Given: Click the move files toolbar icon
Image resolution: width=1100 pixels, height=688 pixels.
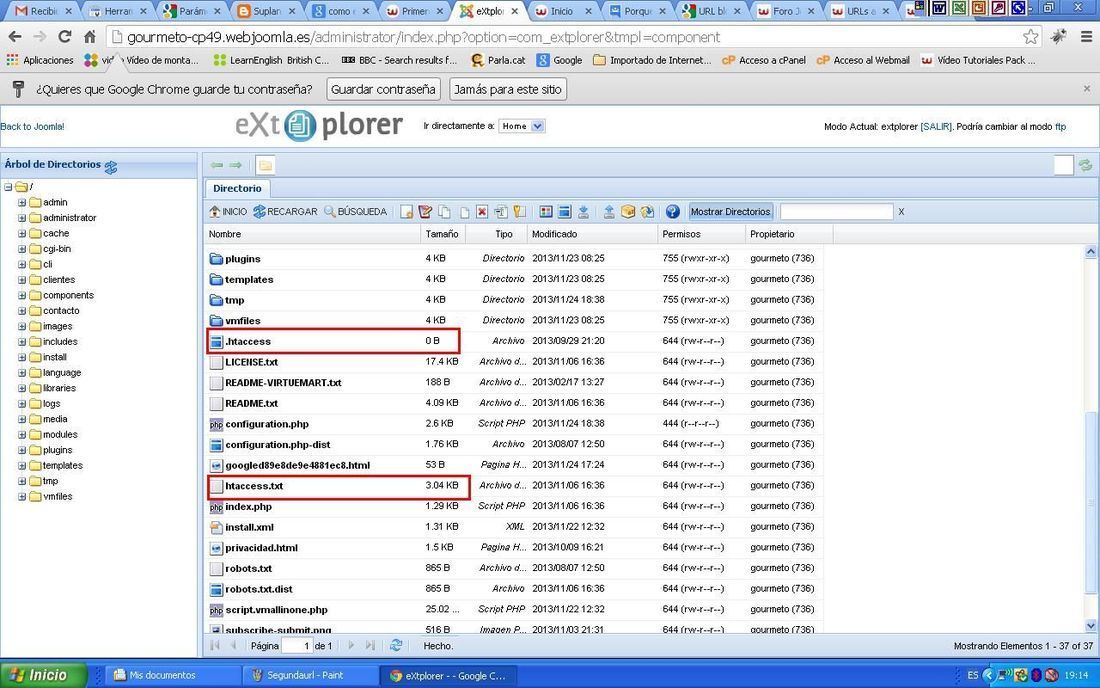Looking at the screenshot, I should pos(464,212).
